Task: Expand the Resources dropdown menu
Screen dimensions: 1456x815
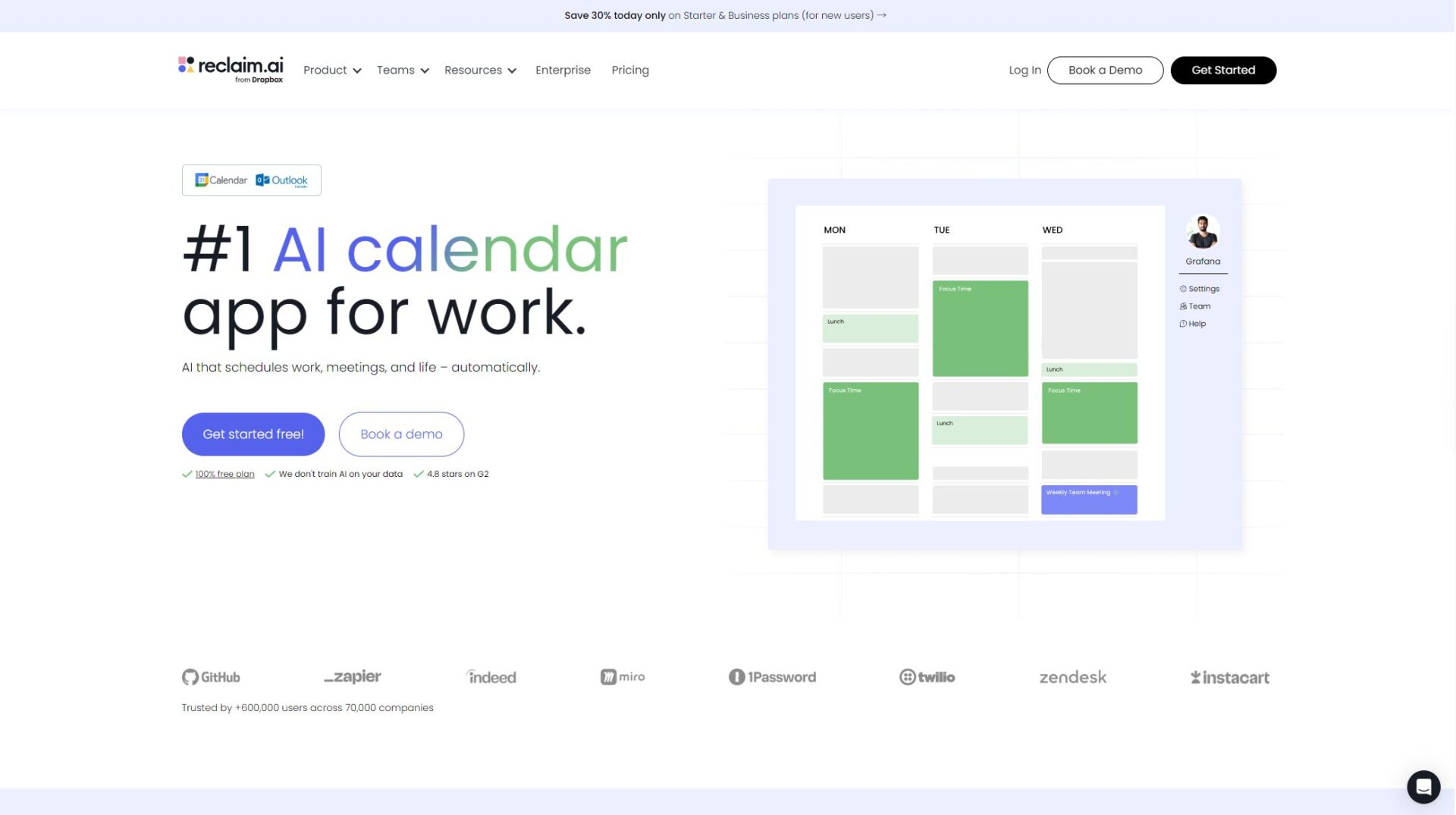Action: pyautogui.click(x=480, y=70)
